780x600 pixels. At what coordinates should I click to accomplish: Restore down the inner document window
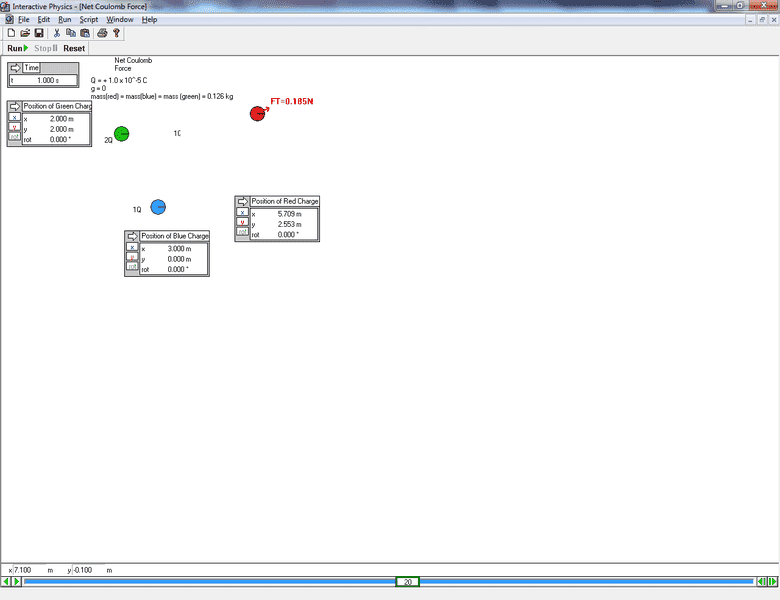[762, 19]
